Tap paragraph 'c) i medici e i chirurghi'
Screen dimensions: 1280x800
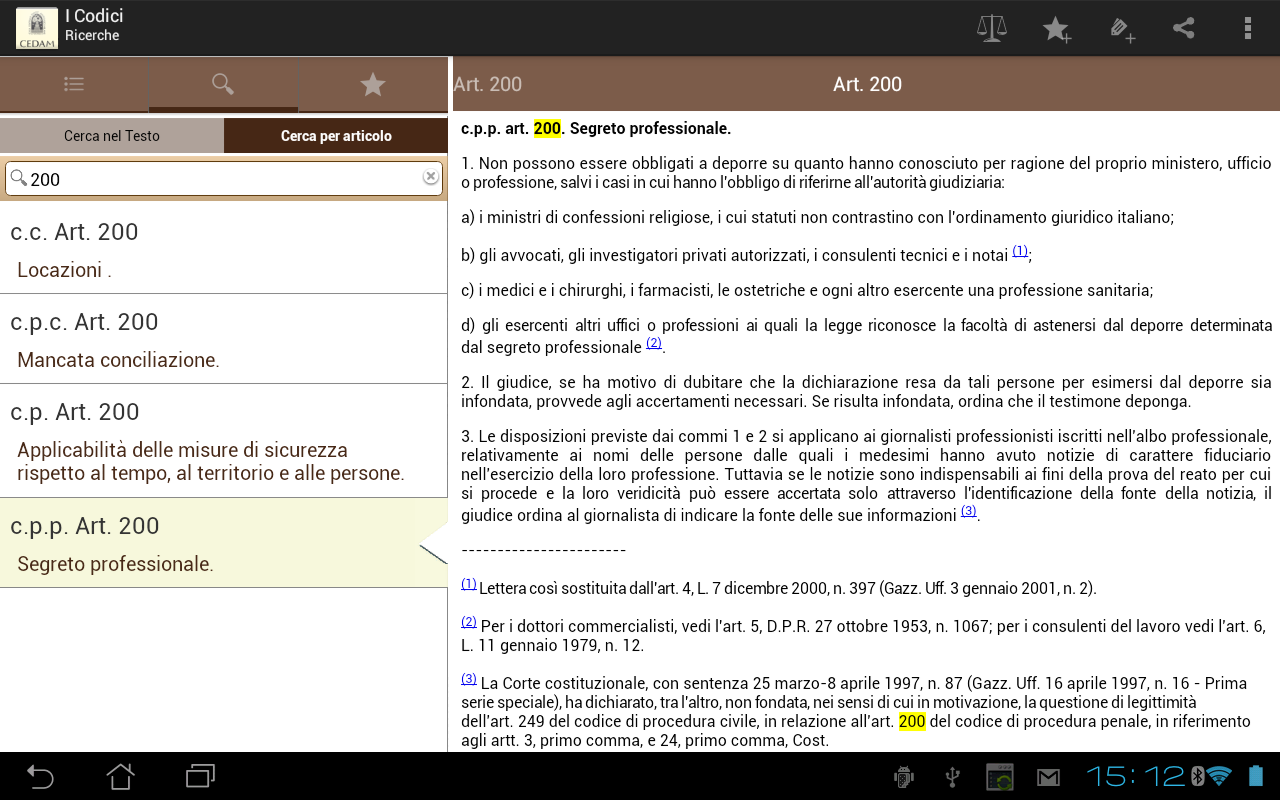click(x=807, y=291)
